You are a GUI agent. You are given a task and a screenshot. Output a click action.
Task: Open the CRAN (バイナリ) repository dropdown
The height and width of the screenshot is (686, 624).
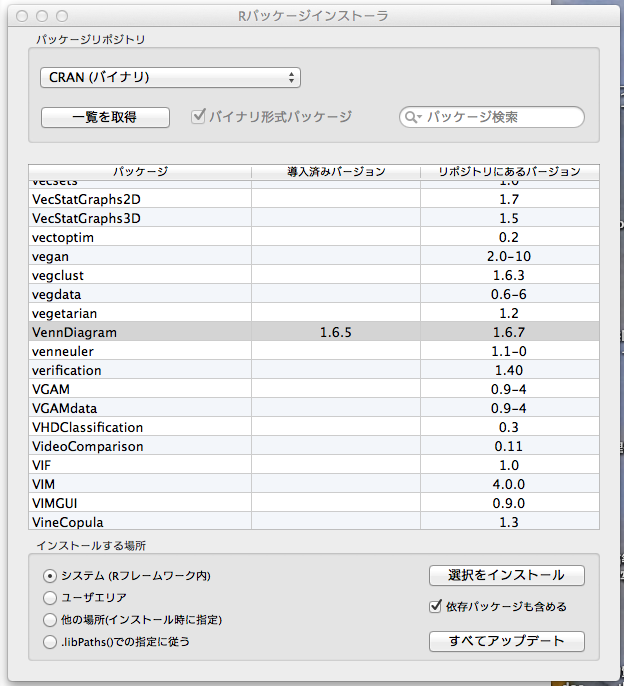[x=170, y=77]
